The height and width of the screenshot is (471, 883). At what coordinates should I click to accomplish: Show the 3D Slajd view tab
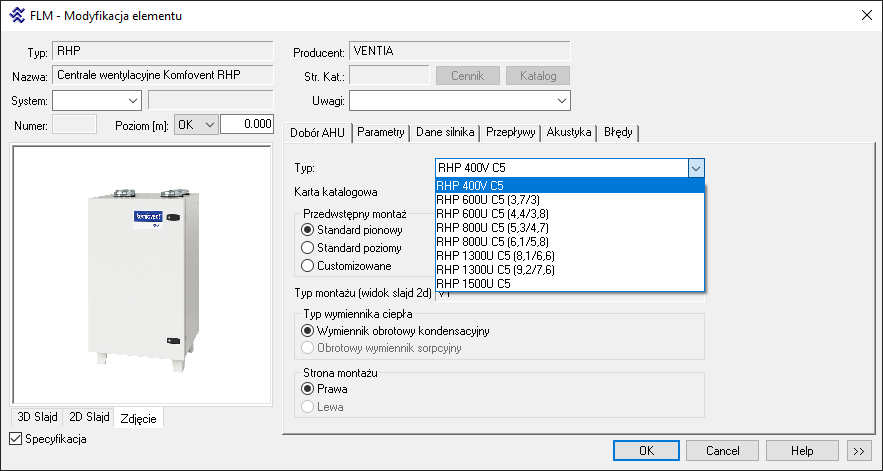pos(36,417)
